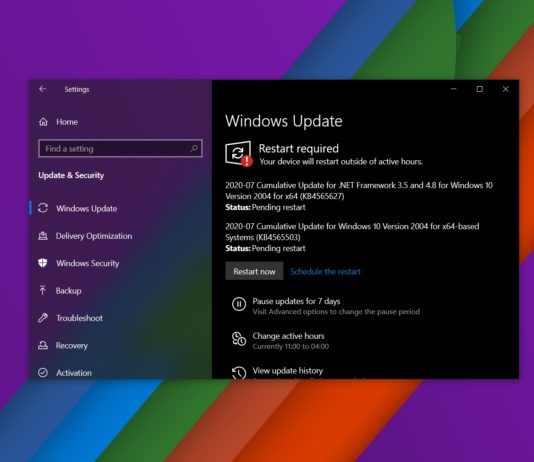Viewport: 534px width, 462px height.
Task: Click the back arrow in Settings
Action: [x=43, y=89]
